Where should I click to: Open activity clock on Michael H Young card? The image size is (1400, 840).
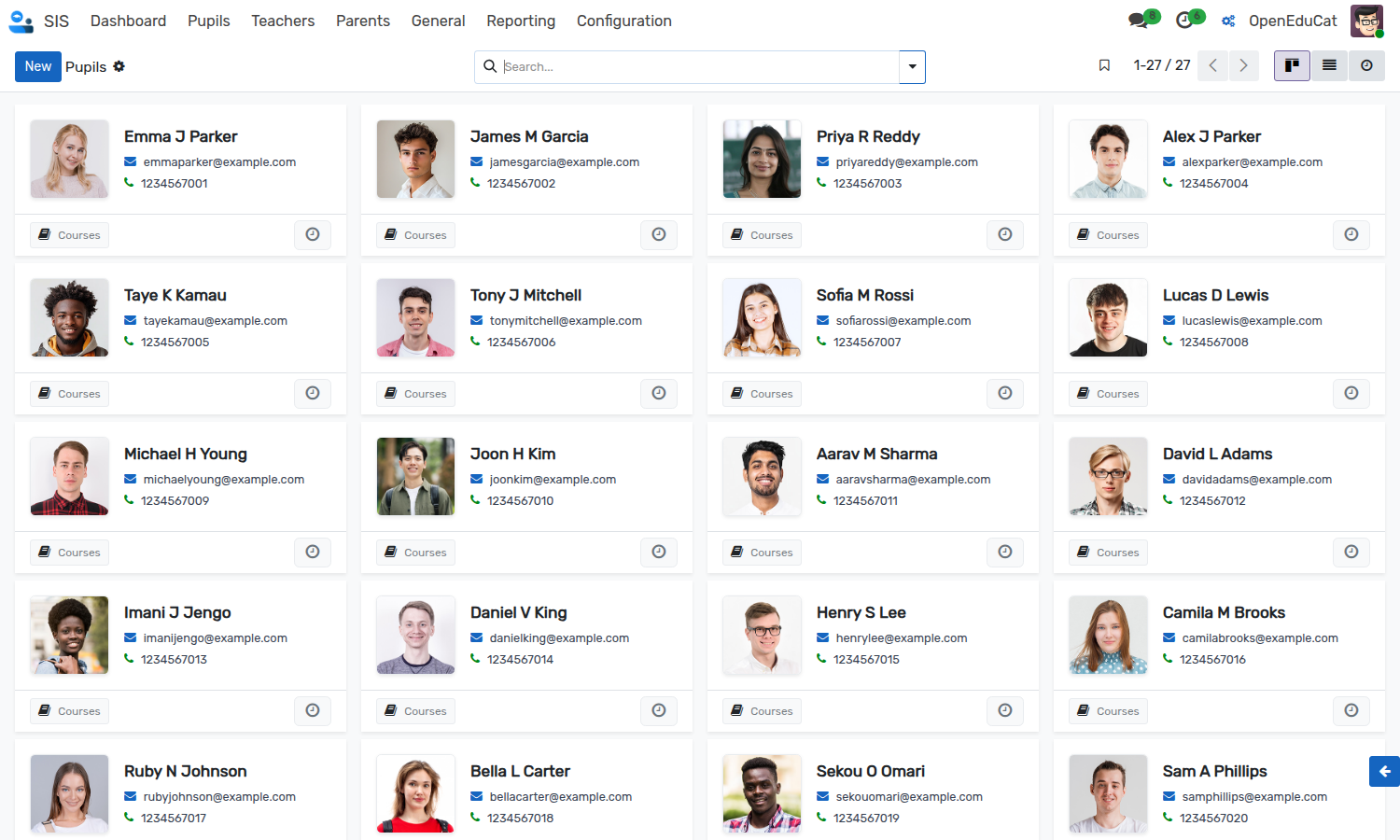pos(313,553)
